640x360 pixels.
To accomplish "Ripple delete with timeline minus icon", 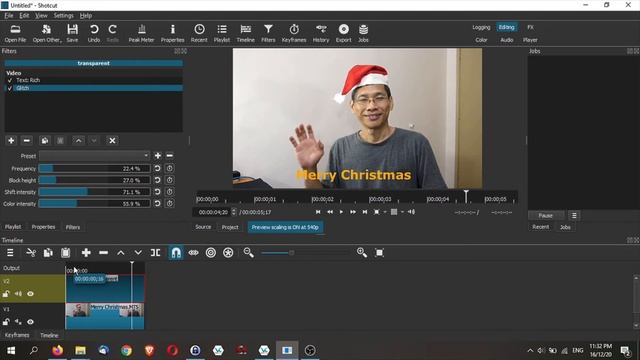I will (x=104, y=253).
